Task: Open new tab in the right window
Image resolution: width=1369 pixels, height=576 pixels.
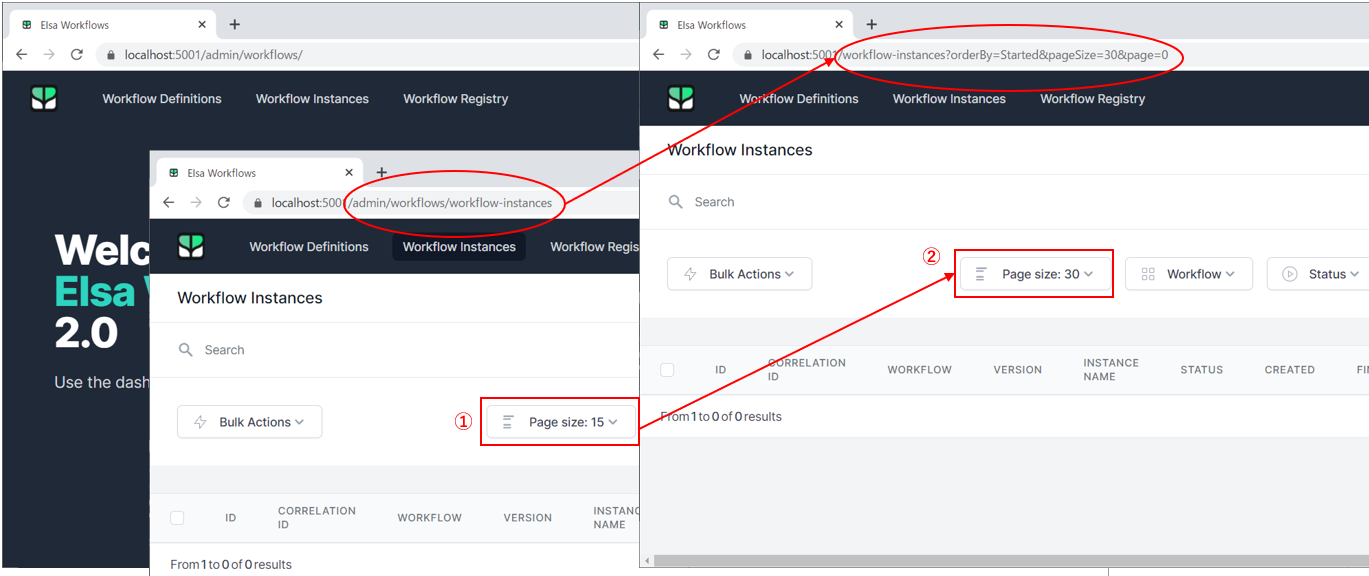Action: (871, 24)
